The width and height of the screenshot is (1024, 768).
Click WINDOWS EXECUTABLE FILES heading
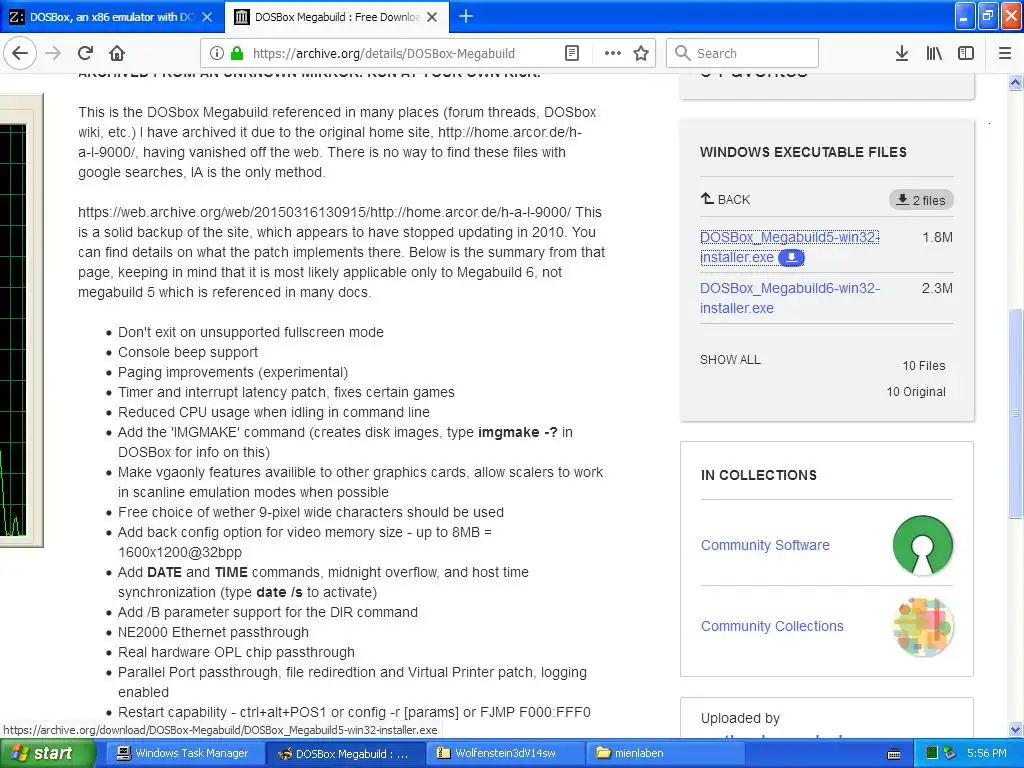(x=803, y=152)
